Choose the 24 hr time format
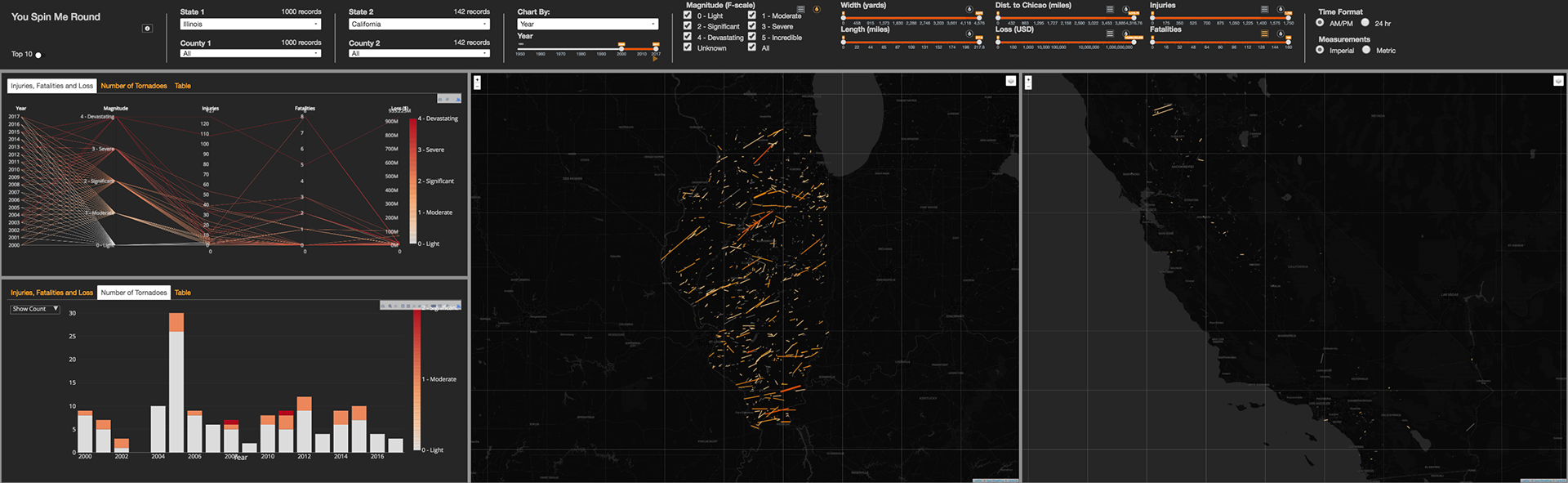Image resolution: width=1568 pixels, height=483 pixels. point(1365,23)
